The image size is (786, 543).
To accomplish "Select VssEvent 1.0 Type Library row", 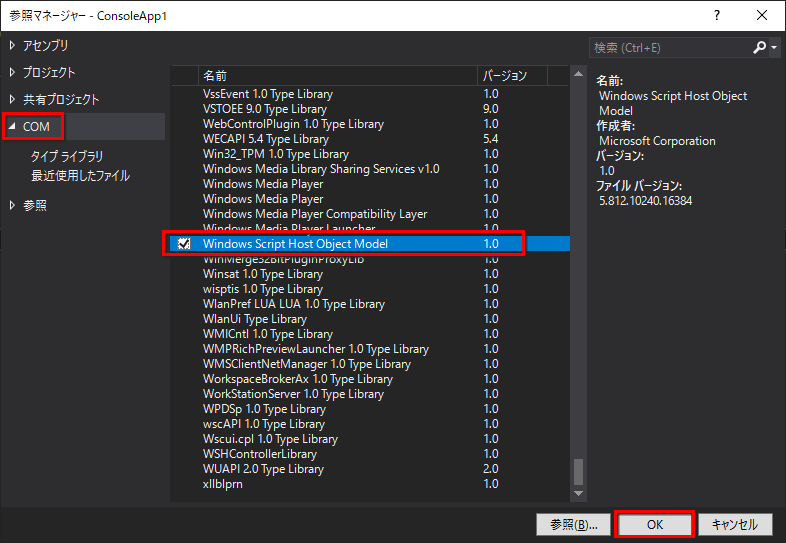I will (369, 94).
